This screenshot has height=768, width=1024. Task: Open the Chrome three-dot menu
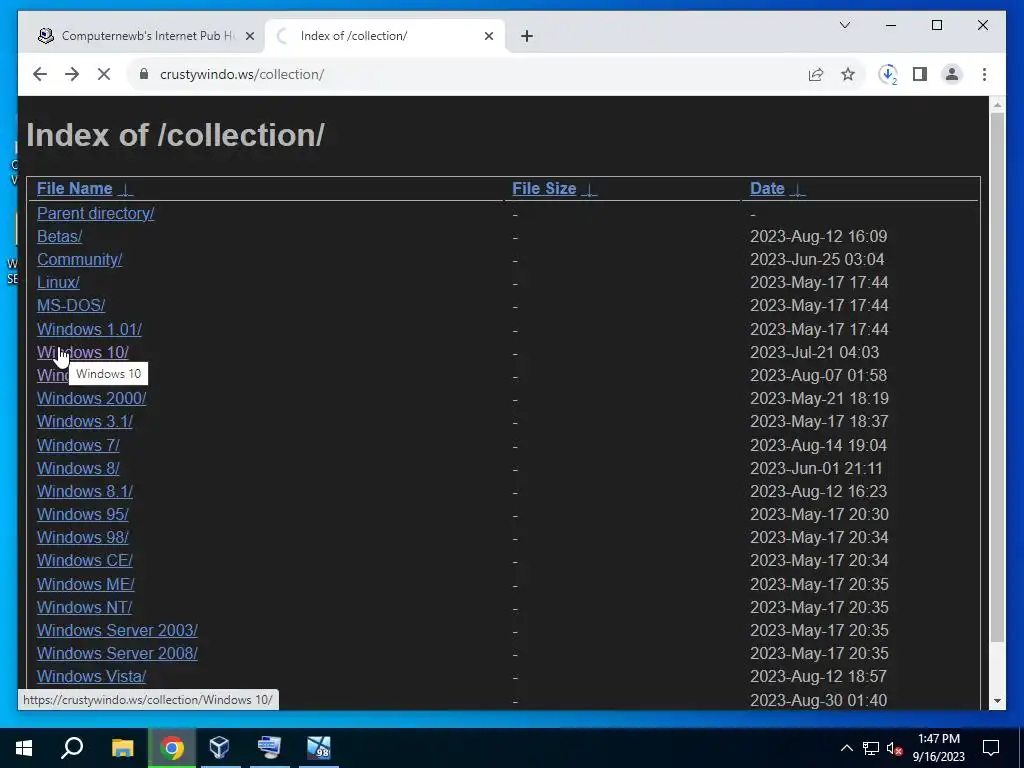pos(984,74)
